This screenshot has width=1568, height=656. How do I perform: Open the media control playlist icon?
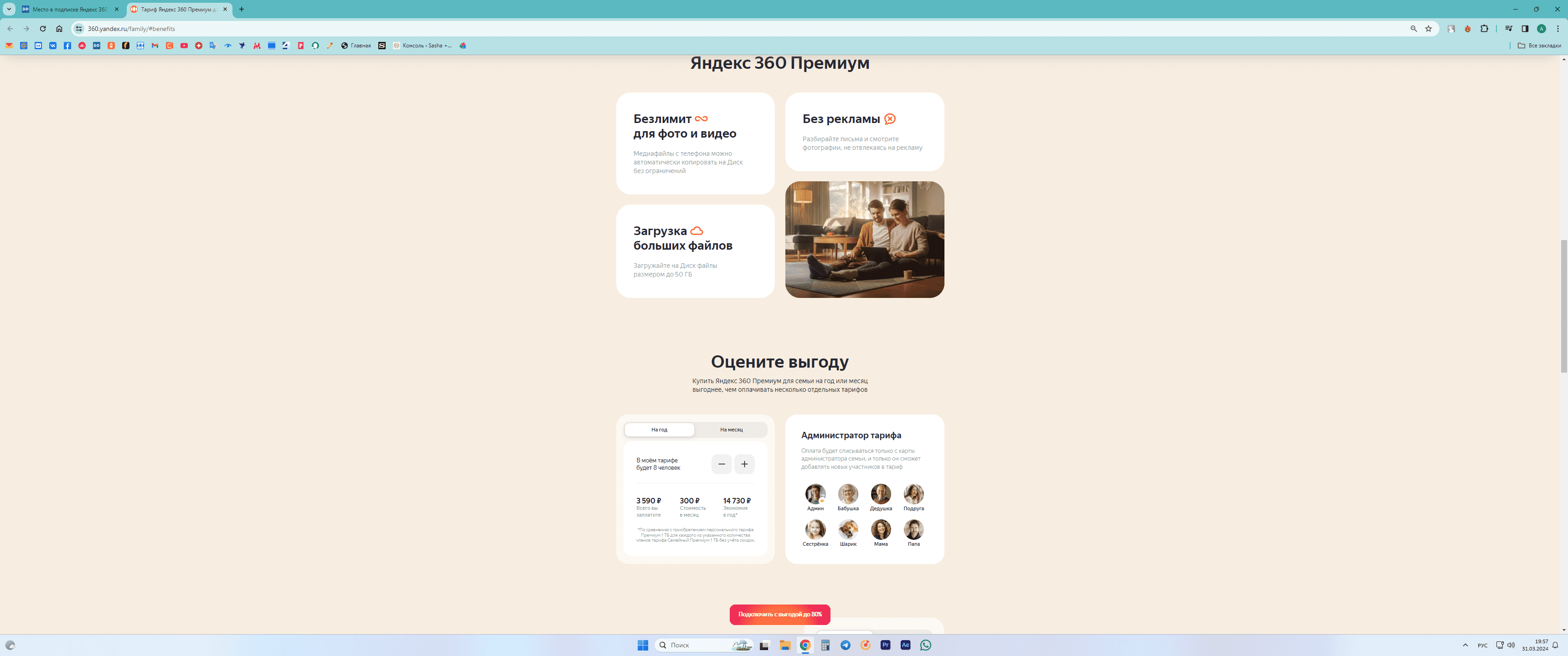[x=1508, y=29]
